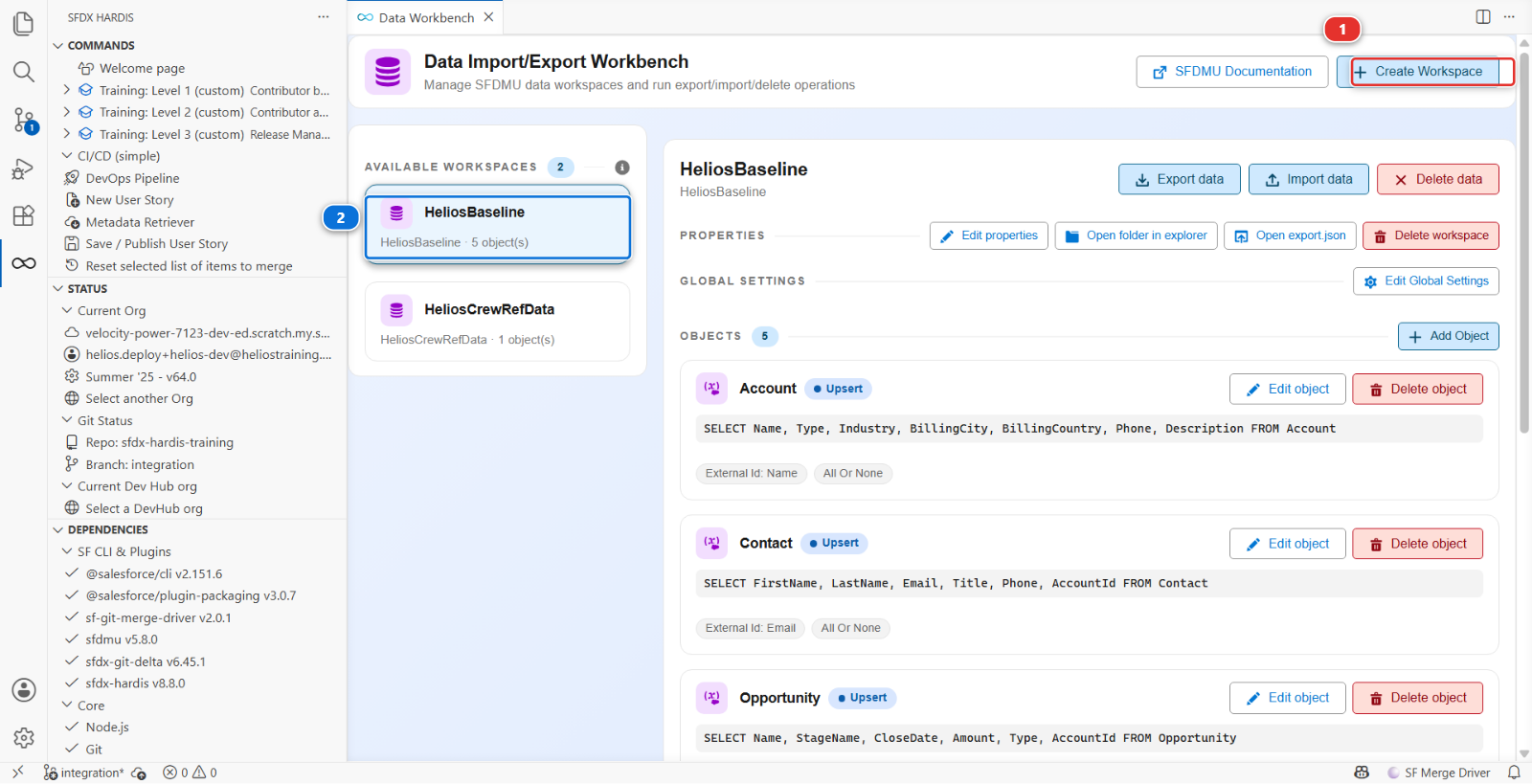
Task: Open DevOps Pipeline command
Action: coord(132,178)
